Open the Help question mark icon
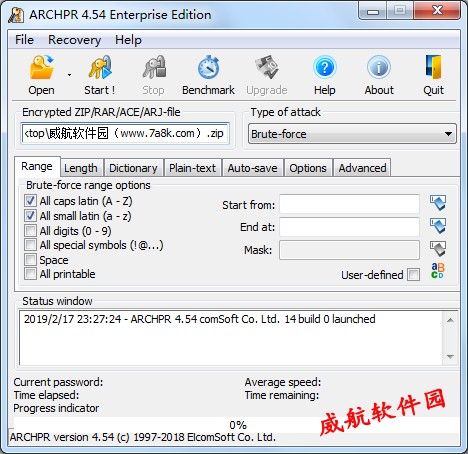 (x=325, y=68)
